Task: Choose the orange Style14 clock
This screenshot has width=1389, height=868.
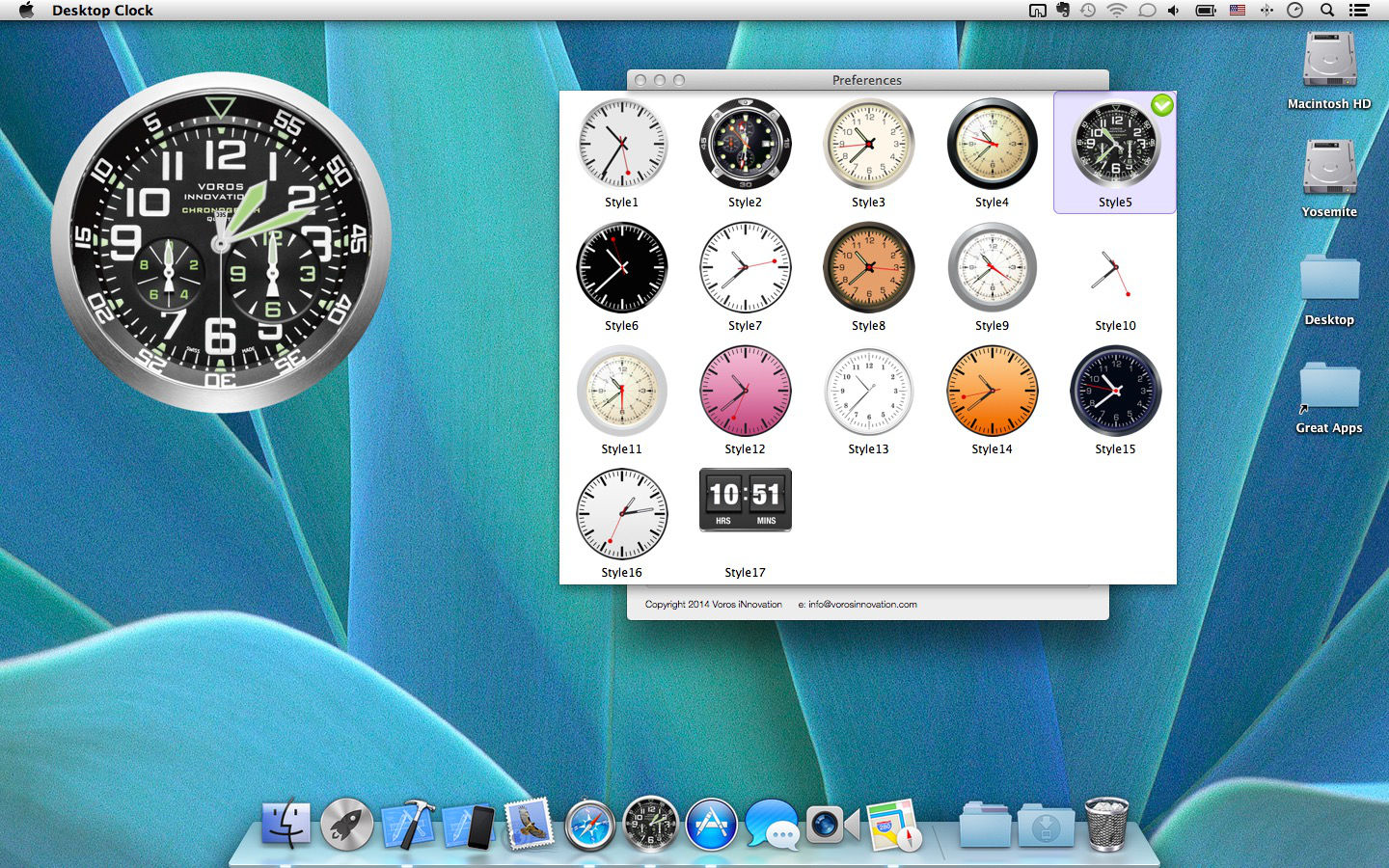Action: 992,391
